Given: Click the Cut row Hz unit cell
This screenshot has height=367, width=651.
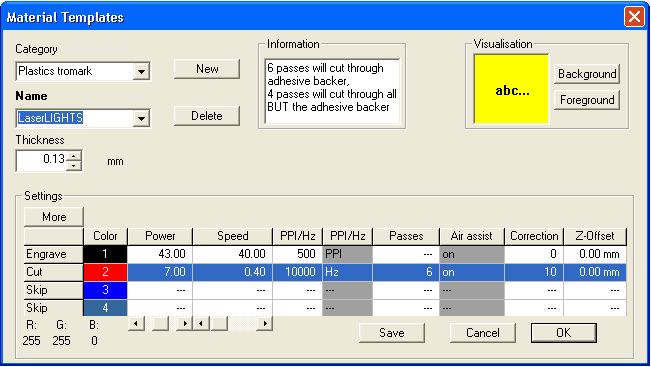Looking at the screenshot, I should pyautogui.click(x=348, y=272).
